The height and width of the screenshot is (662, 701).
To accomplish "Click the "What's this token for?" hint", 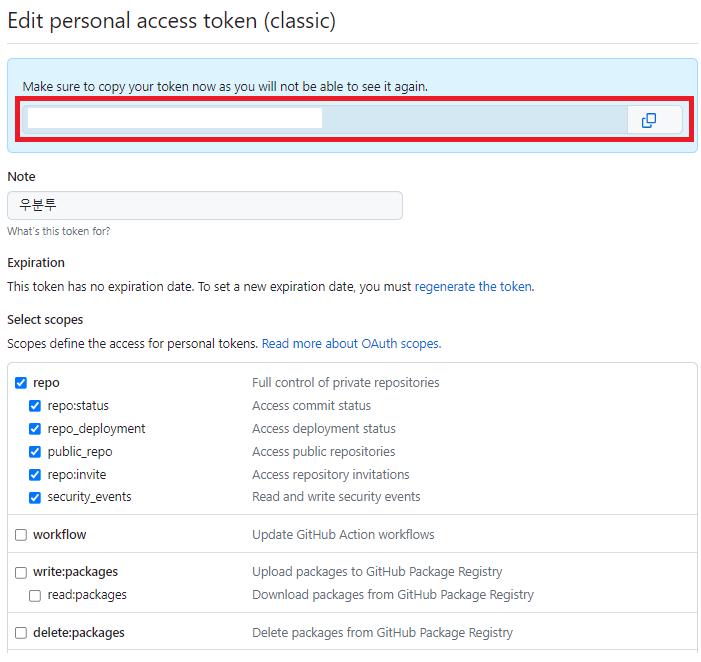I will click(x=59, y=231).
